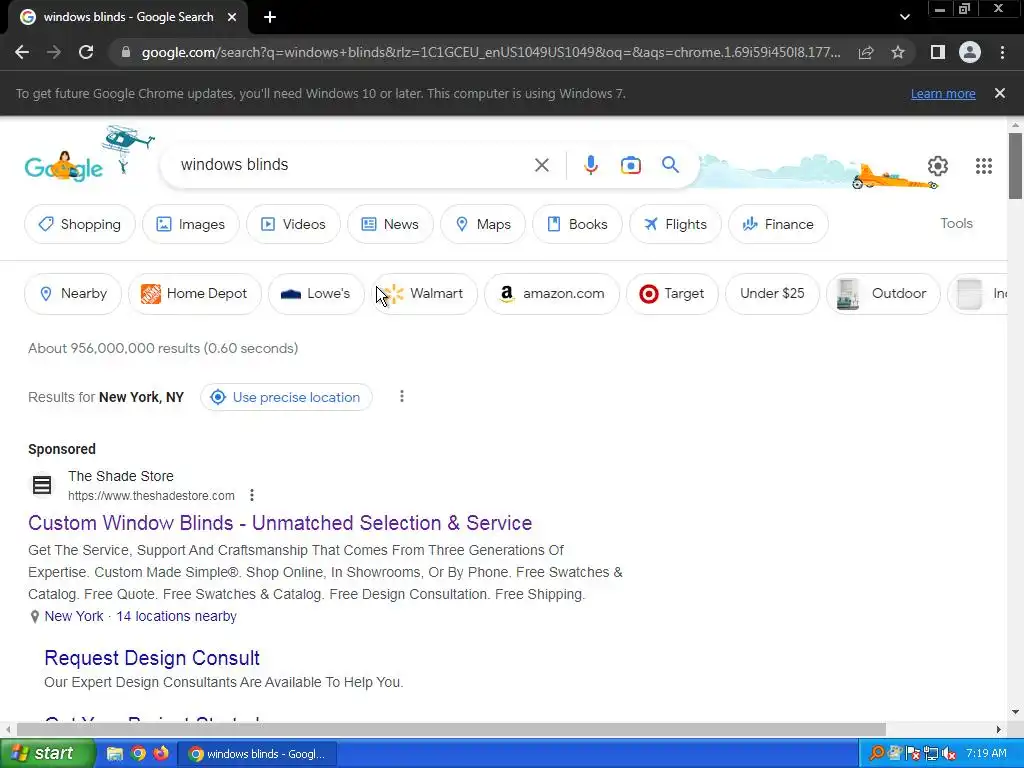Click the search tray icon in taskbar

click(x=876, y=754)
